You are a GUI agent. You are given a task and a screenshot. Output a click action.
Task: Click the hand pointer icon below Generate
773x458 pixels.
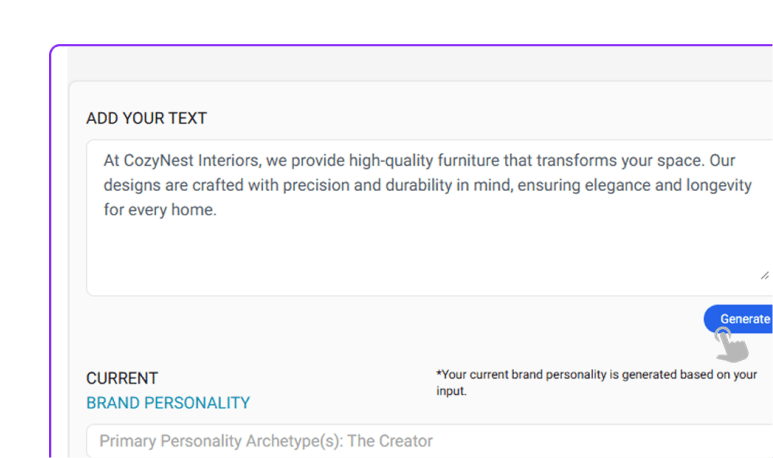733,346
